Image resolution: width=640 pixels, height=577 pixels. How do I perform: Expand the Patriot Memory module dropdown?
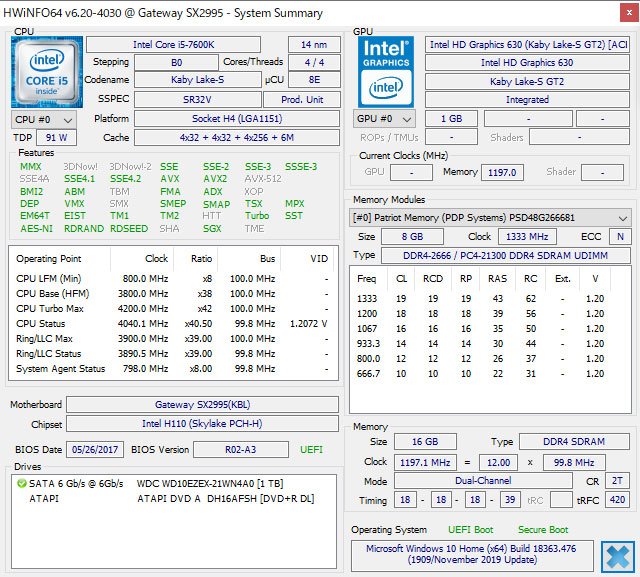pos(490,217)
